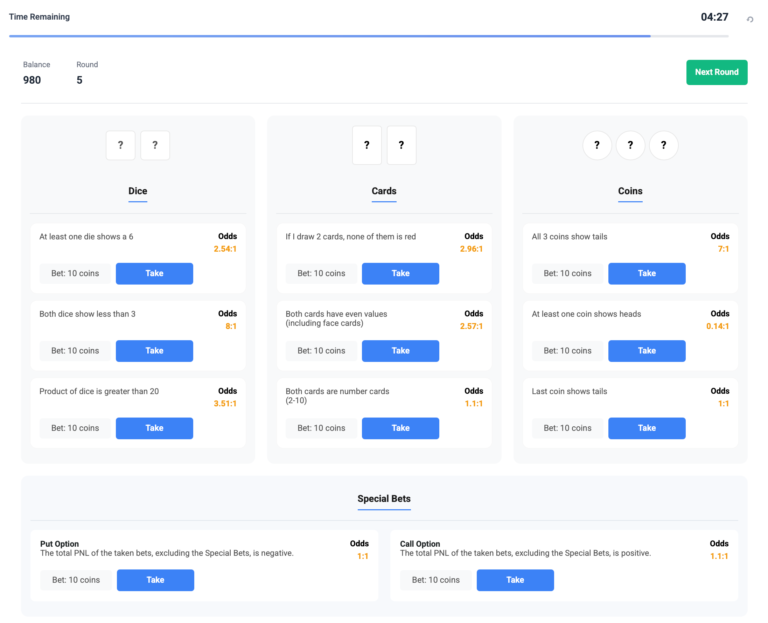Click the first hidden coin
The width and height of the screenshot is (768, 623).
point(597,145)
